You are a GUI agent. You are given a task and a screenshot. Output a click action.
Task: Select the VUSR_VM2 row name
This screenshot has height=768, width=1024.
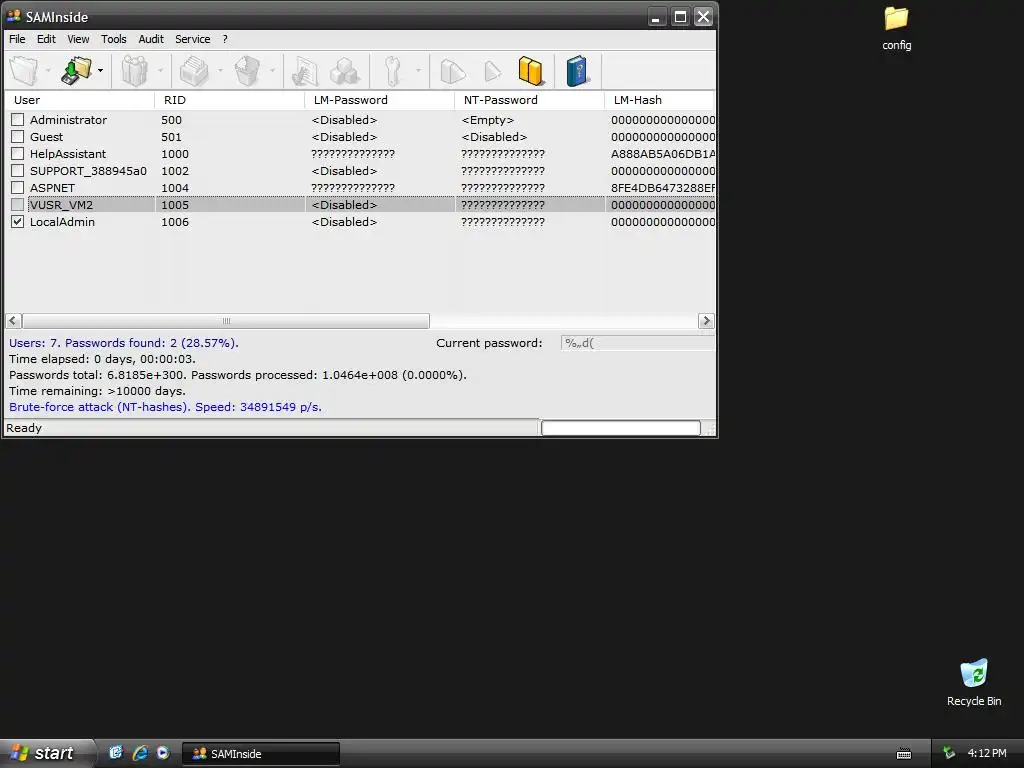point(61,204)
